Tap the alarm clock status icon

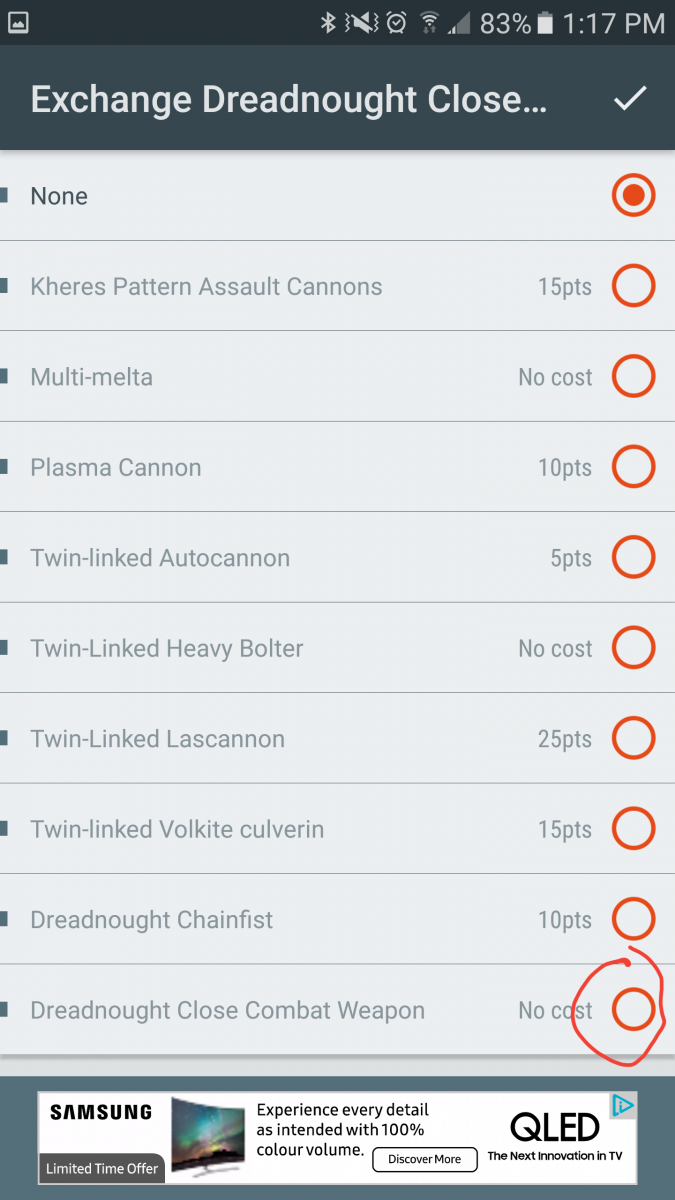tap(396, 23)
